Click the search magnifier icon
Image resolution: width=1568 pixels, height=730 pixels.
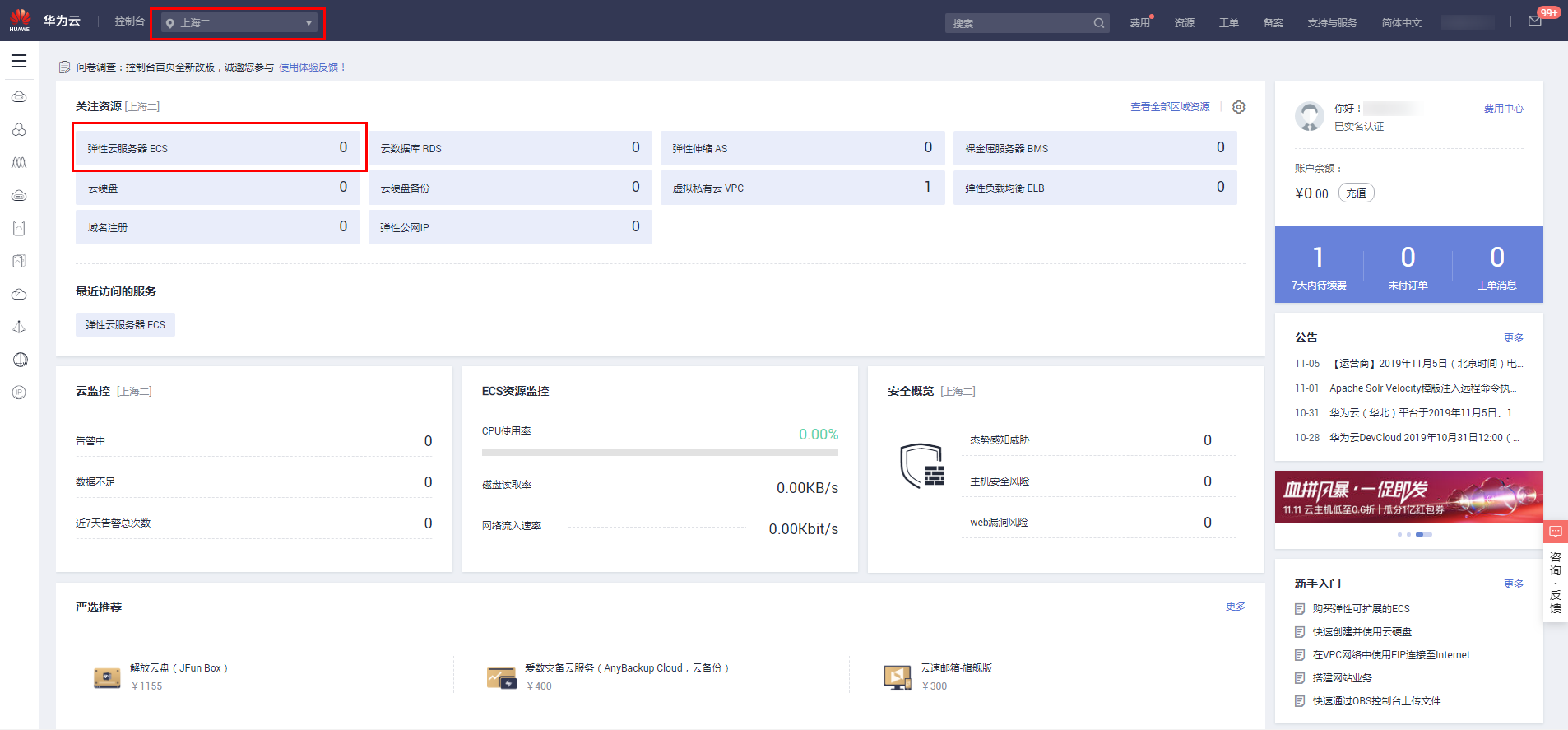click(x=1099, y=23)
